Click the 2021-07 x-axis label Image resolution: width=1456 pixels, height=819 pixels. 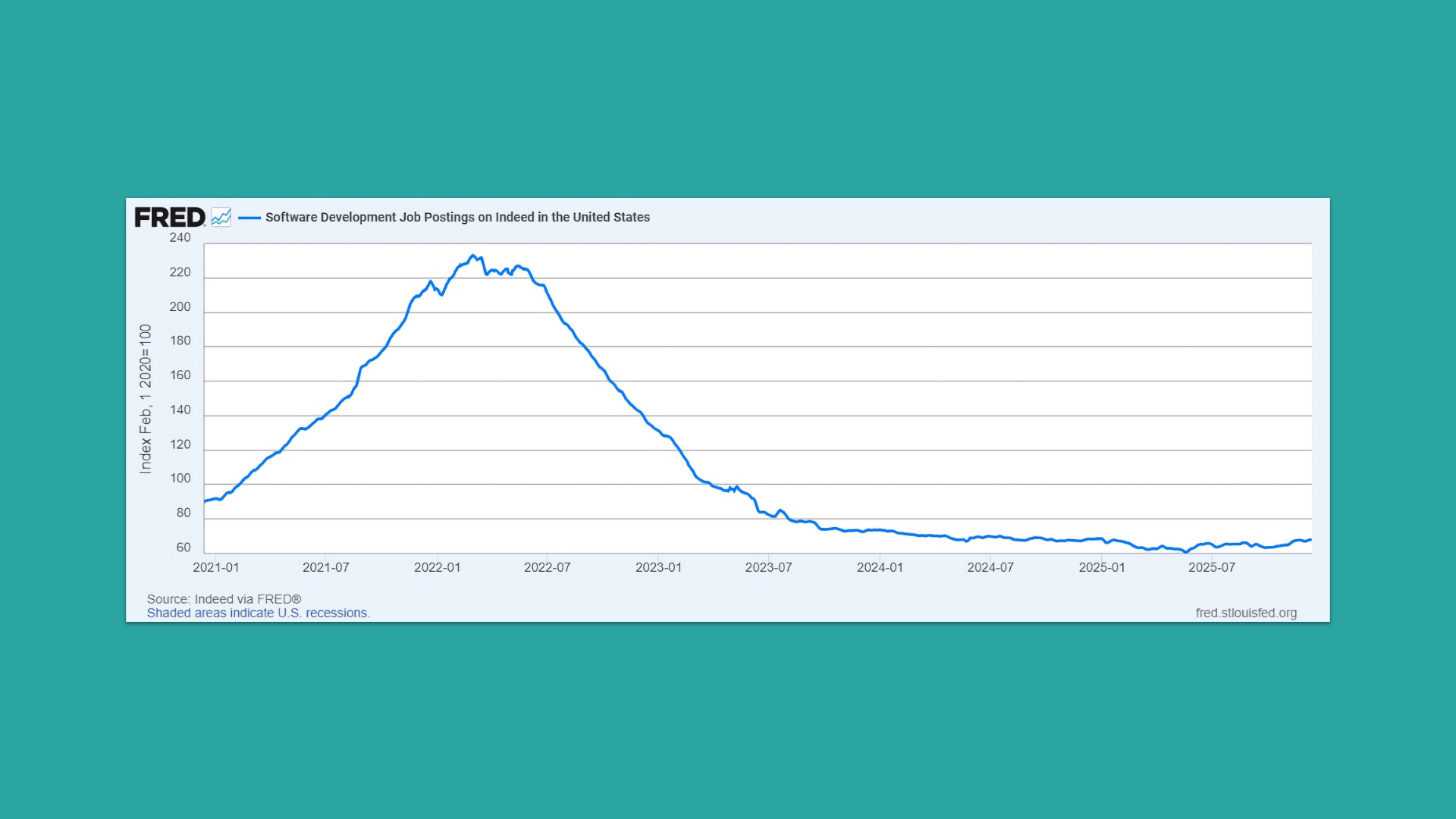point(326,567)
